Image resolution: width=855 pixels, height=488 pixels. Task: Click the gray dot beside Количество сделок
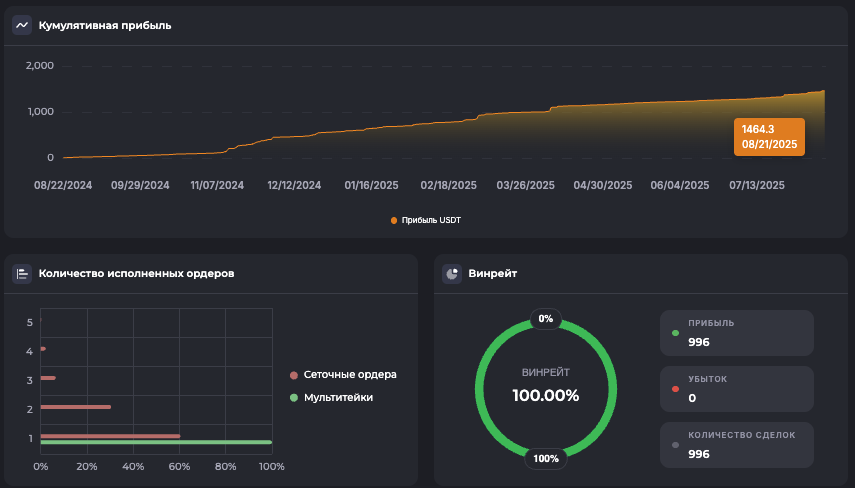tap(675, 444)
